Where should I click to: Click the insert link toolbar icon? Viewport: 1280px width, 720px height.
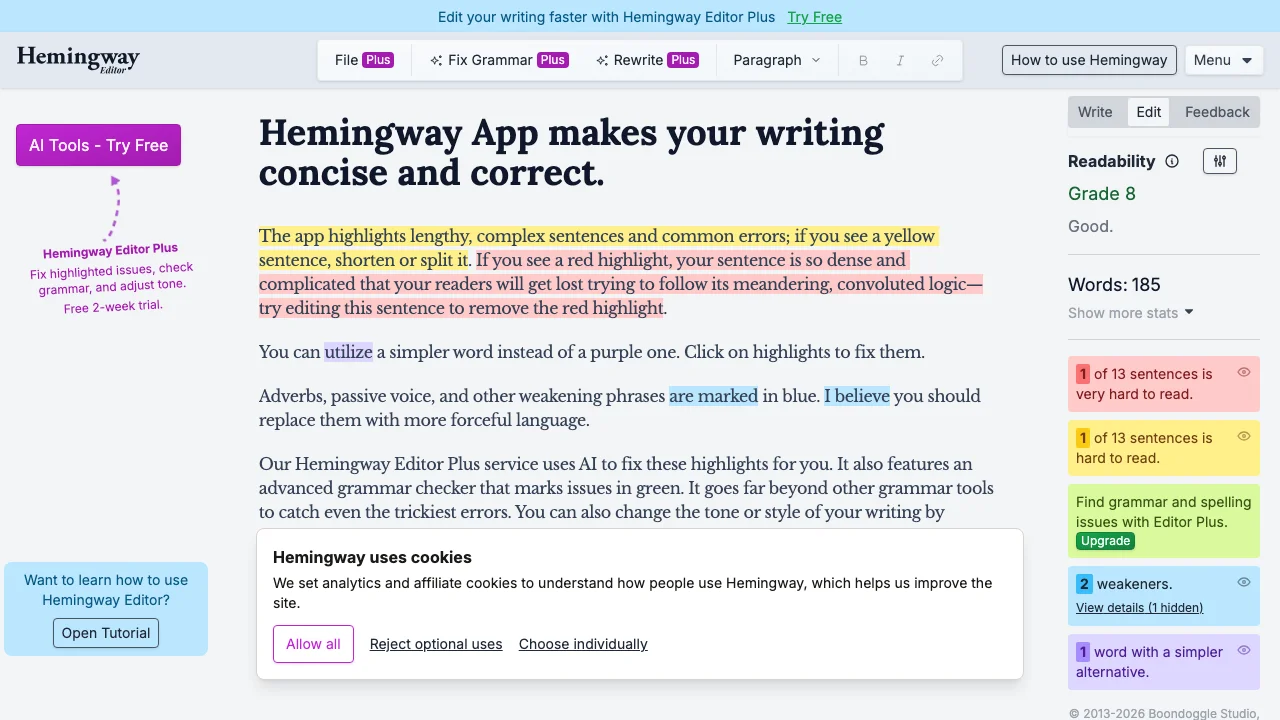click(x=937, y=60)
